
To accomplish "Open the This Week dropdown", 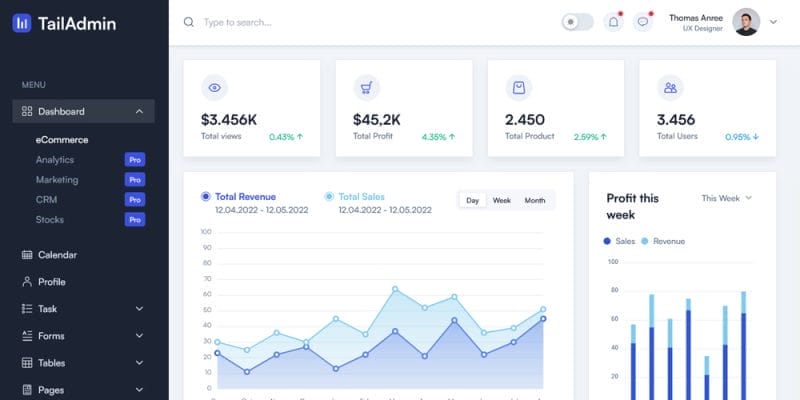I will click(x=727, y=198).
